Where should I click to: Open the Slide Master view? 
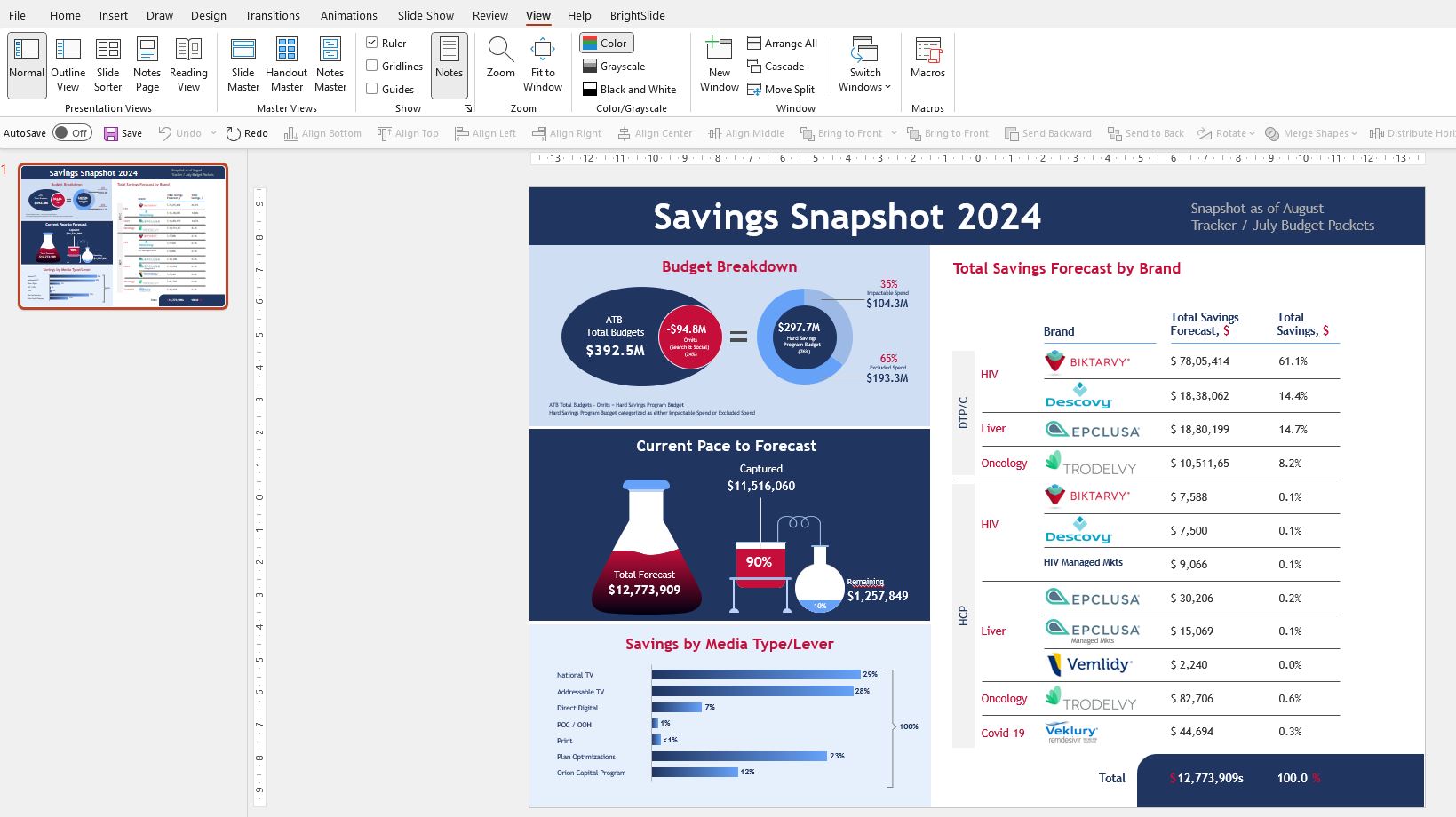click(x=243, y=65)
